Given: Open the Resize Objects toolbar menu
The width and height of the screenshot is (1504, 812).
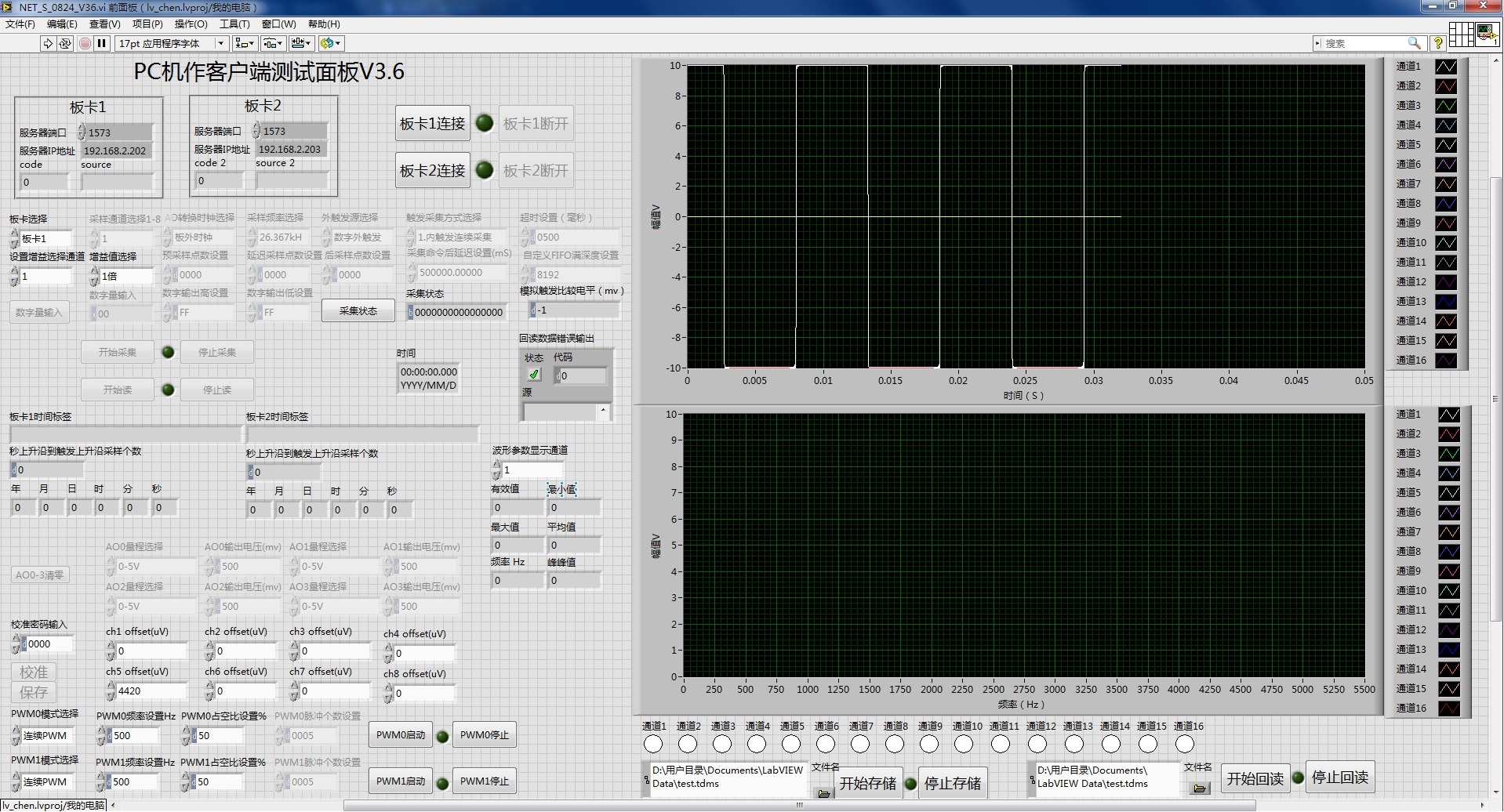Looking at the screenshot, I should [301, 43].
